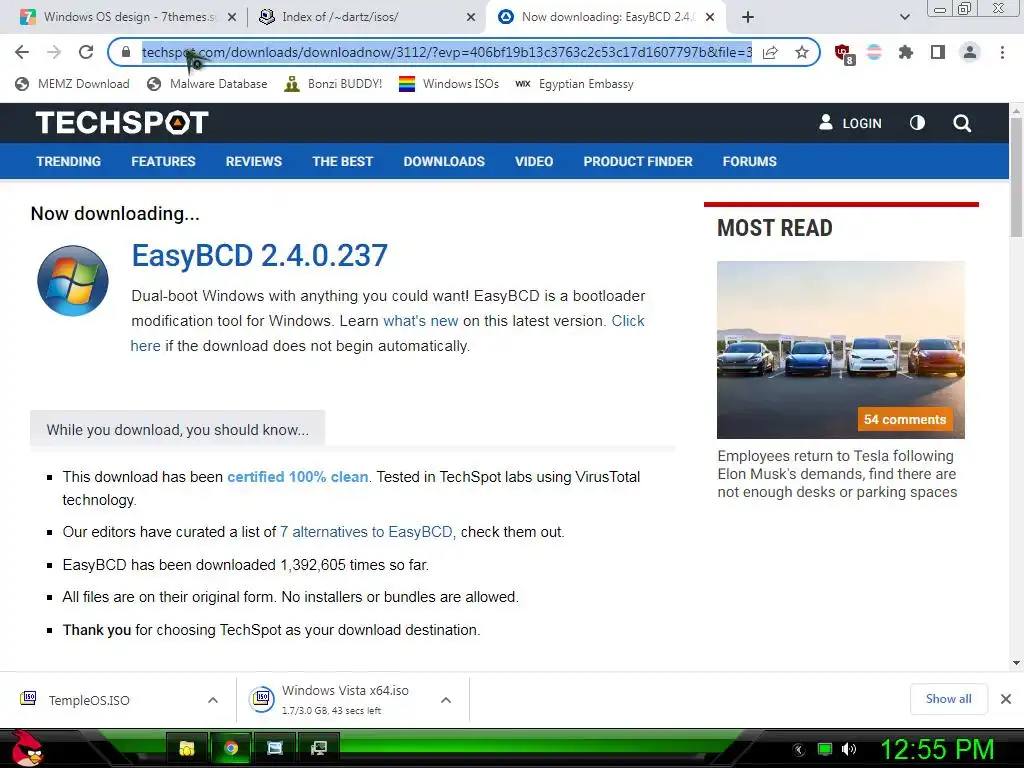Open the Tesla cars article thumbnail
This screenshot has width=1024, height=768.
840,350
